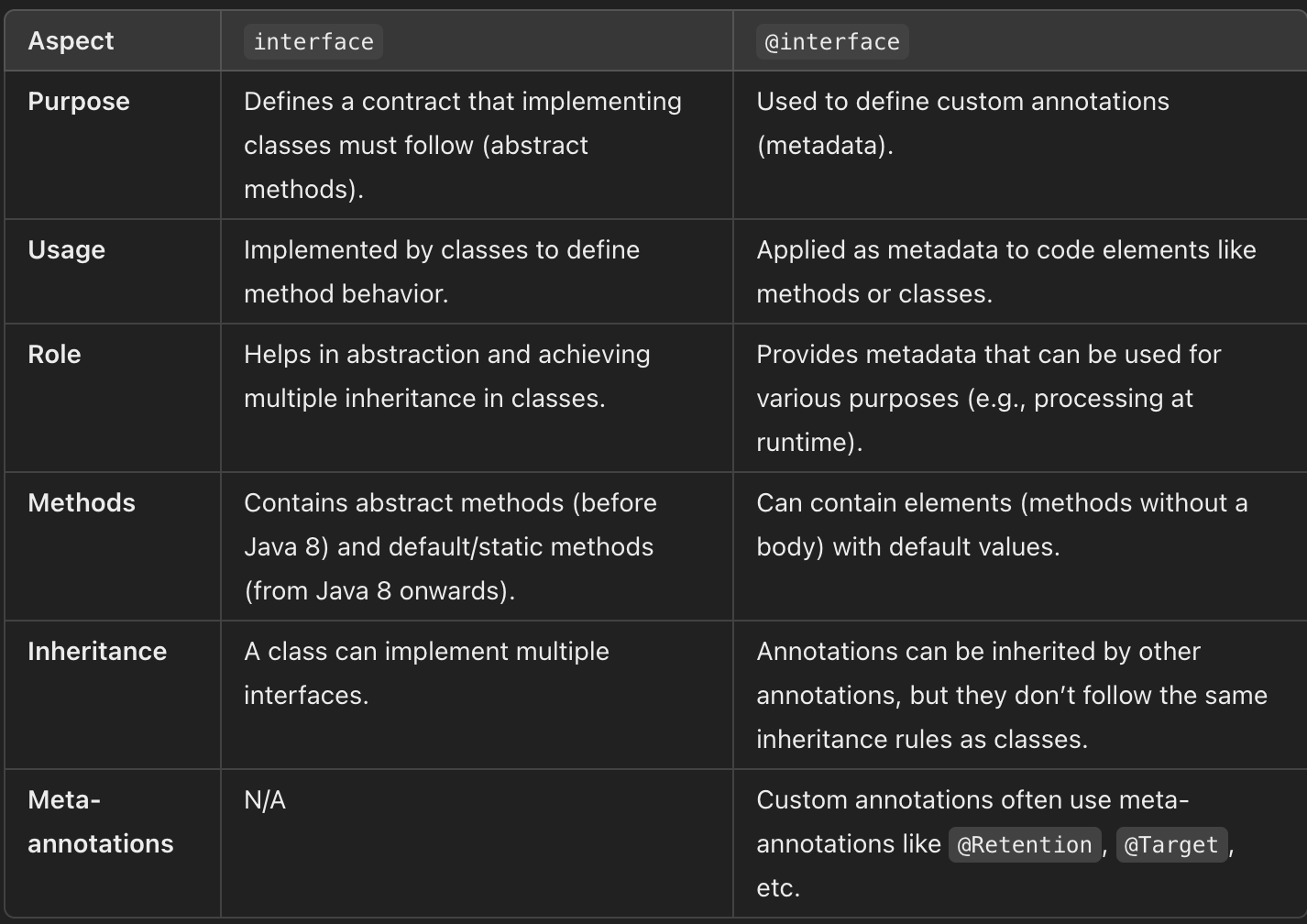Click the "Used to define custom annotations" cell

click(x=962, y=123)
